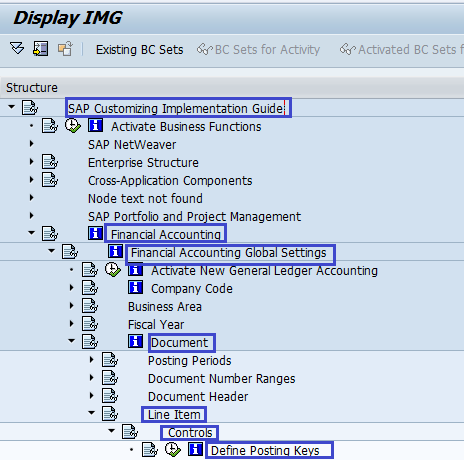Collapse Financial Accounting Global Settings node

coord(52,251)
